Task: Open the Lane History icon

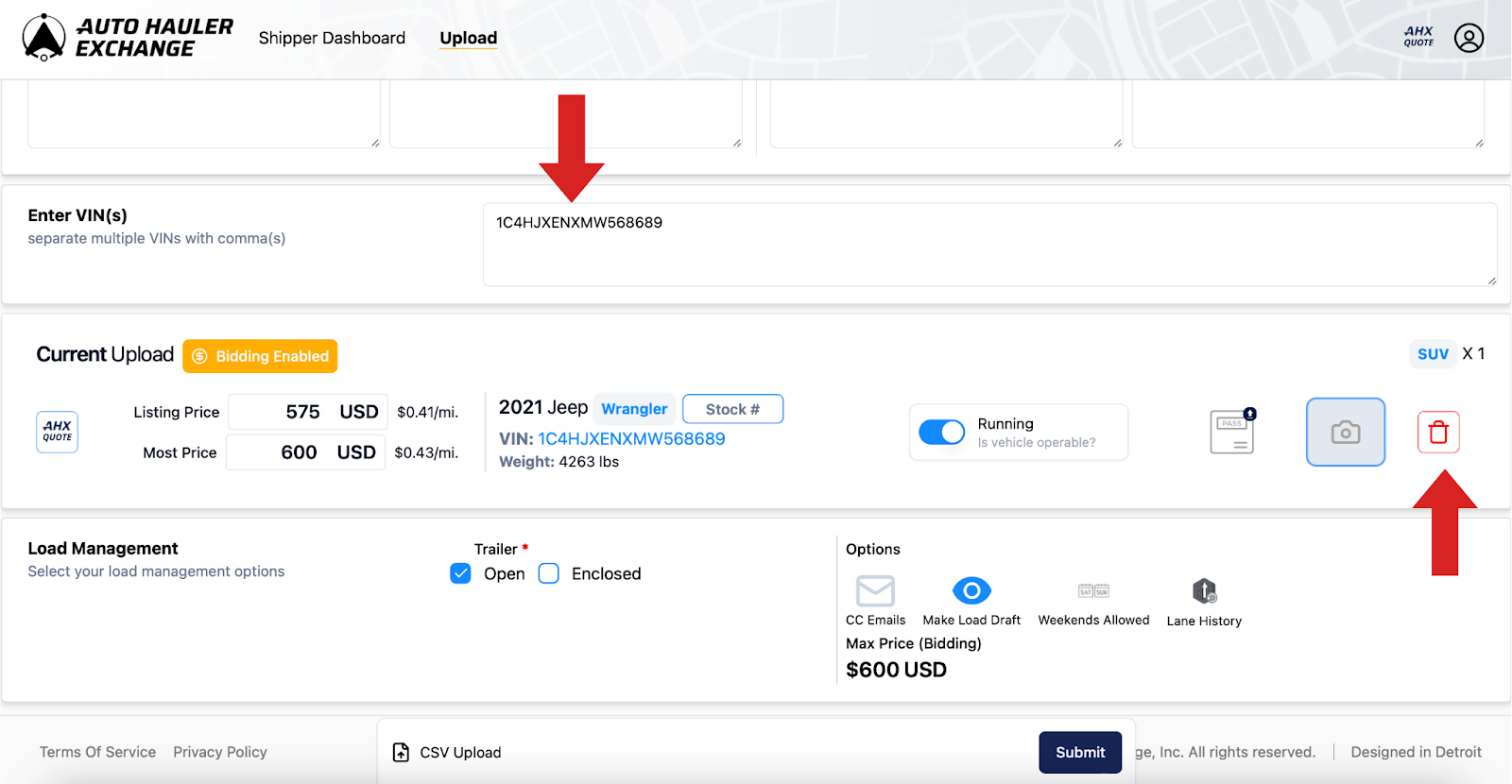Action: click(1204, 591)
